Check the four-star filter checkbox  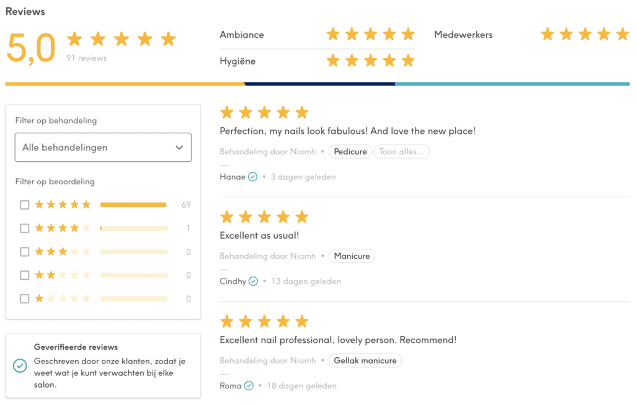coord(24,228)
